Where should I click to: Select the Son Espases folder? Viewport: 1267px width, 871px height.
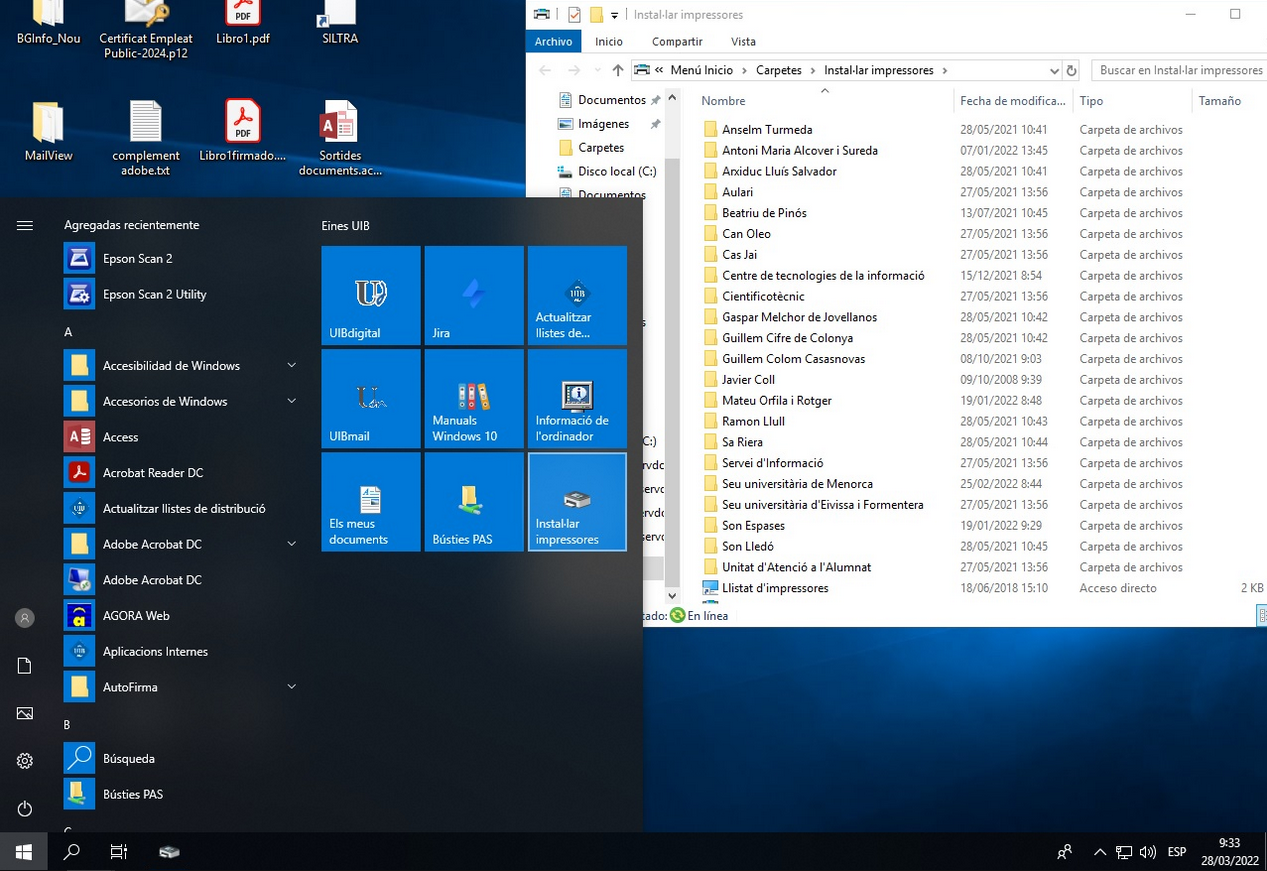click(x=753, y=525)
